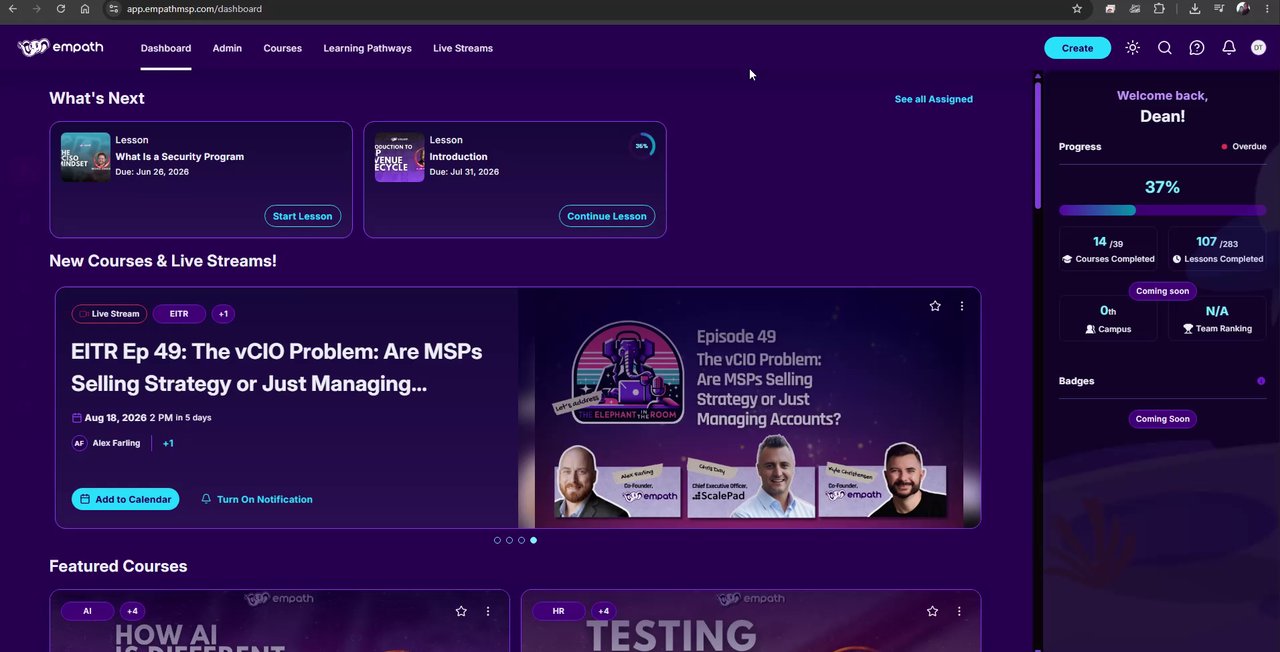Expand the +4 tags on AI course
This screenshot has width=1280, height=652.
point(132,611)
